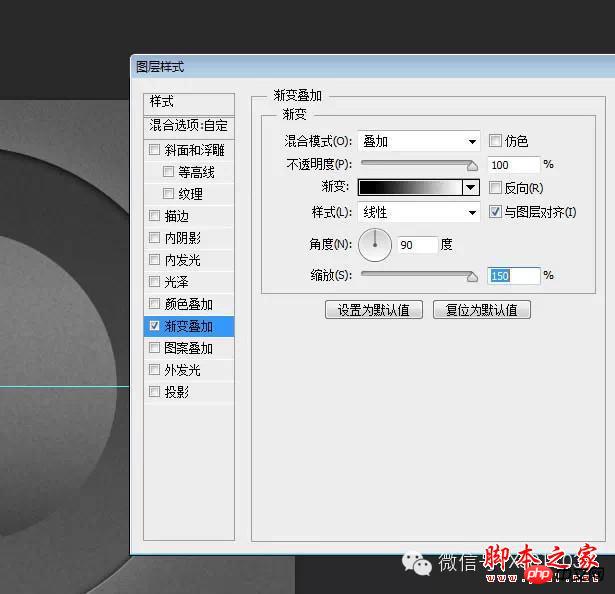Screen dimensions: 615x594
Task: Click the 复位为默认值 button
Action: pyautogui.click(x=482, y=310)
